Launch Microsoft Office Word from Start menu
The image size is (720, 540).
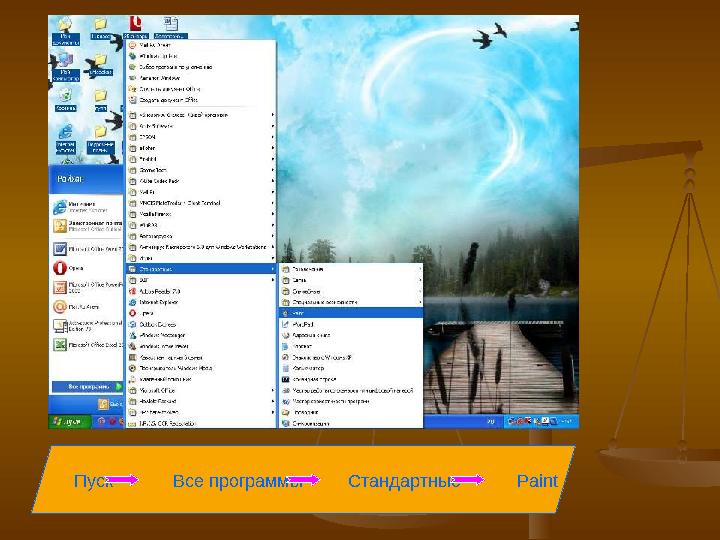[x=87, y=249]
